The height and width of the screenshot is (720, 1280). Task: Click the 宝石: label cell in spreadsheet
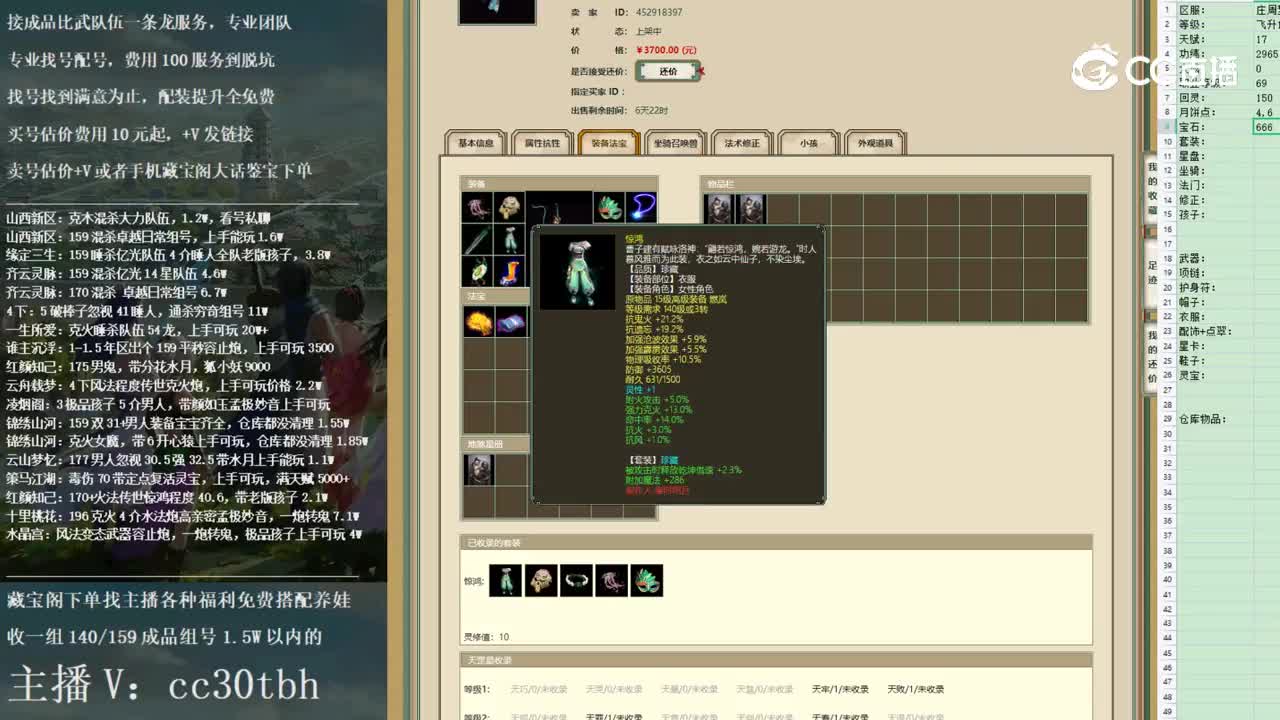tap(1214, 127)
